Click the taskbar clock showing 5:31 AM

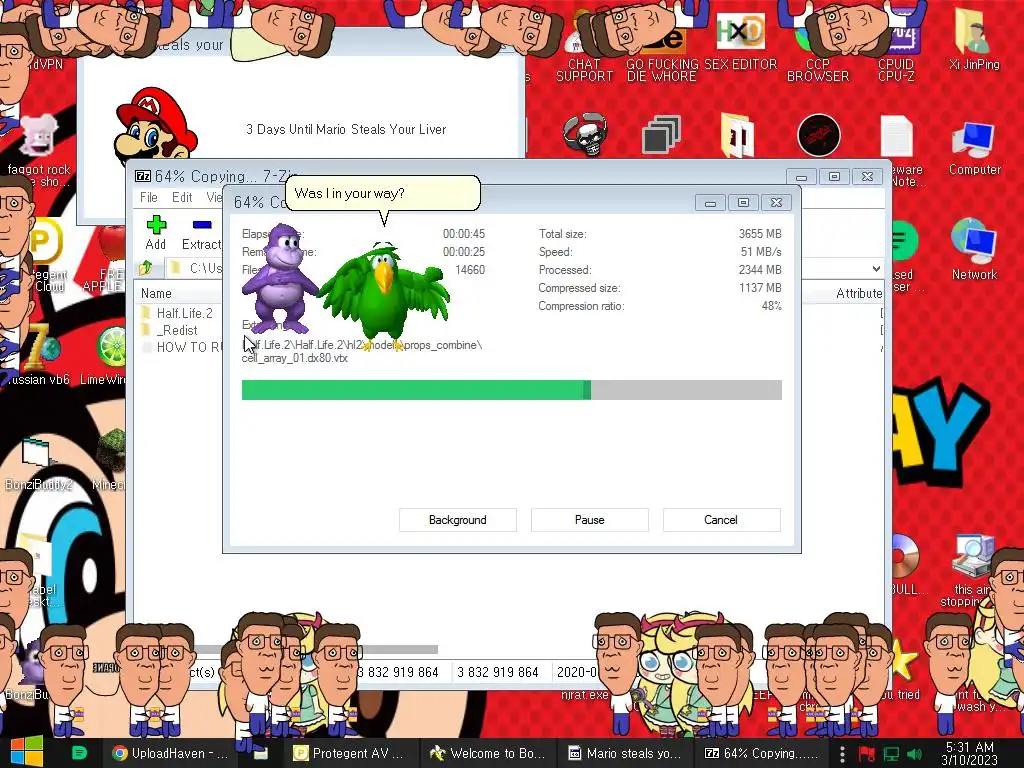tap(970, 753)
